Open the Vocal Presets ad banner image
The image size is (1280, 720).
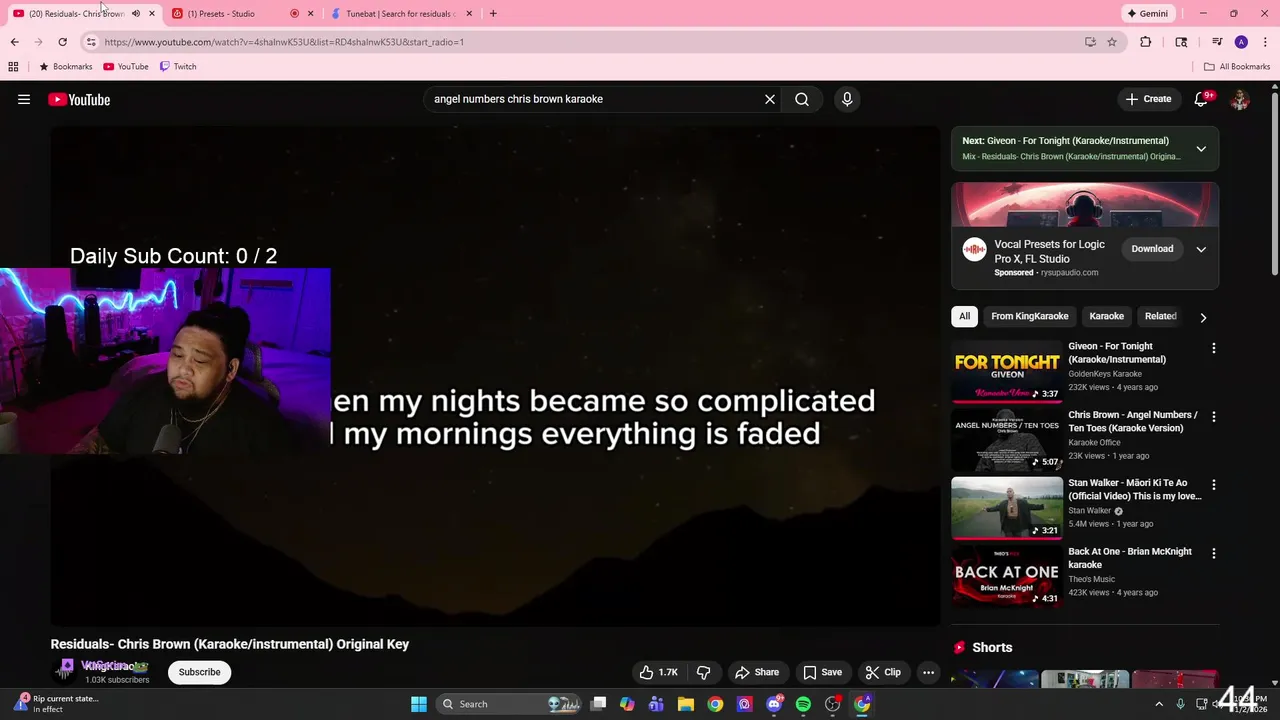pos(1085,205)
